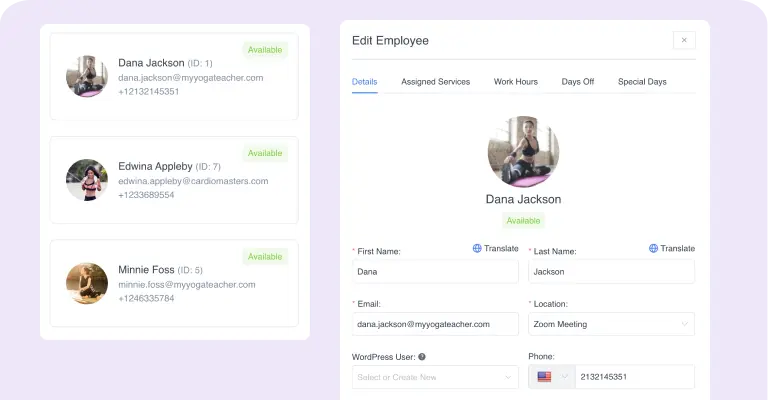Screen dimensions: 768x400
Task: Click the WordPress User help question icon
Action: pyautogui.click(x=422, y=357)
